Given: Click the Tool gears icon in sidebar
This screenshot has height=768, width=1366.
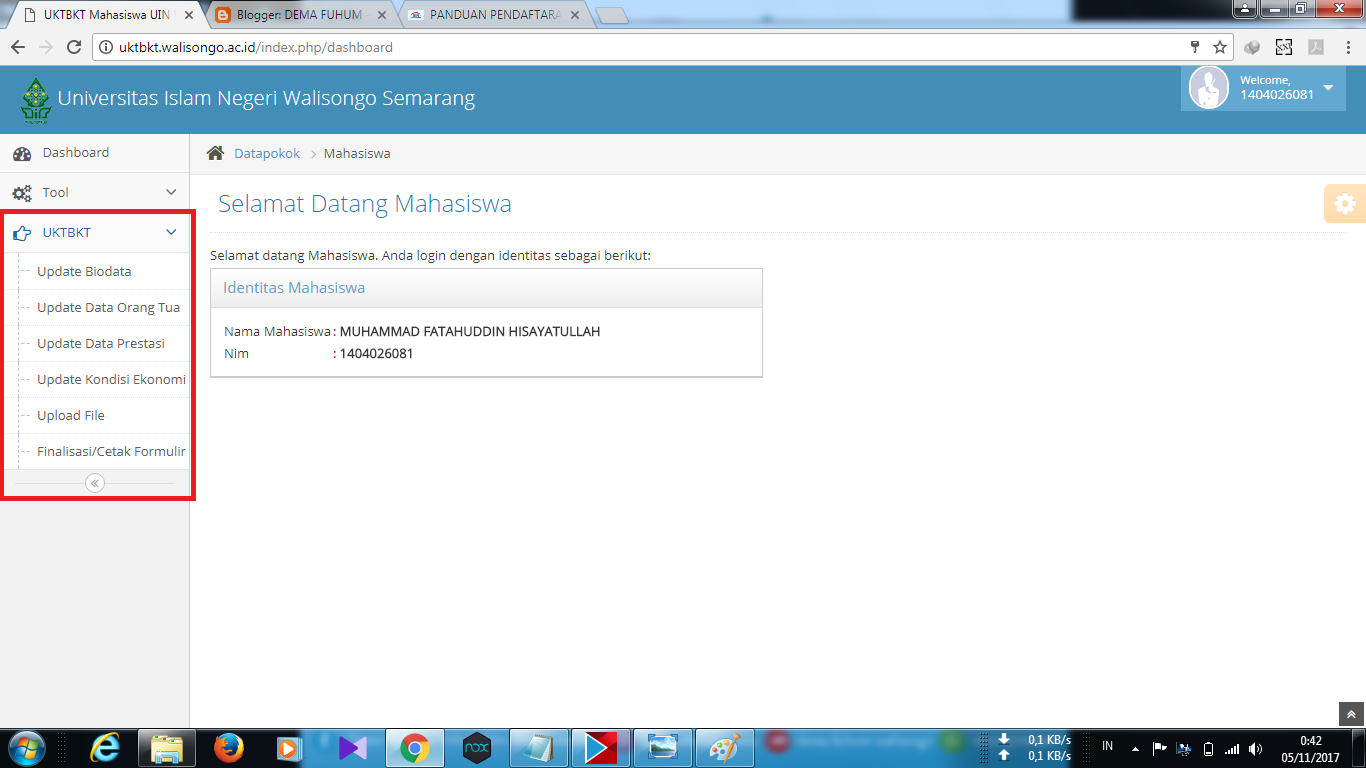Looking at the screenshot, I should click(21, 193).
